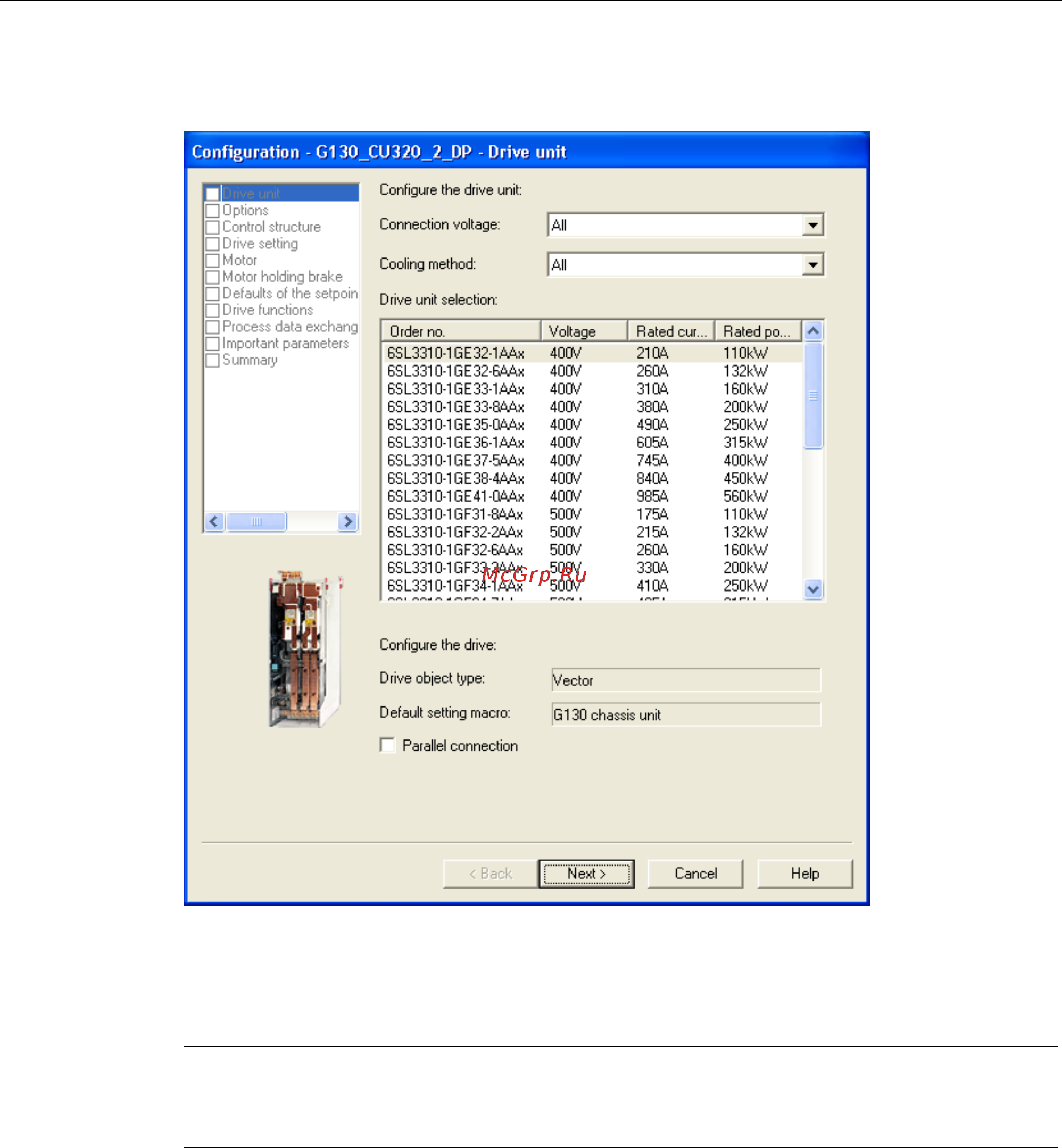This screenshot has height=1148, width=1062.
Task: Click the Default setting macro field
Action: click(686, 714)
